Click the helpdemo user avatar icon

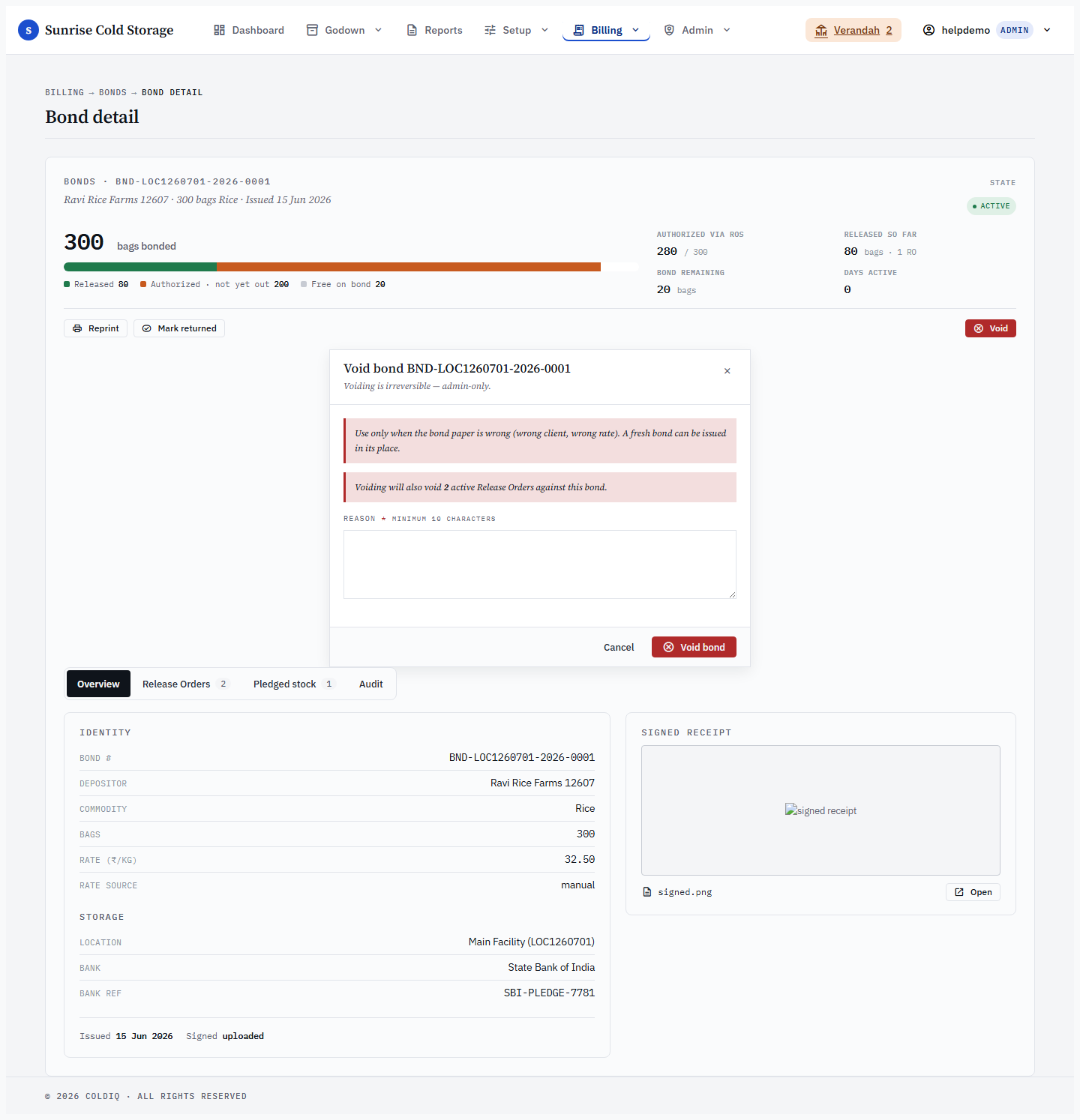[928, 30]
